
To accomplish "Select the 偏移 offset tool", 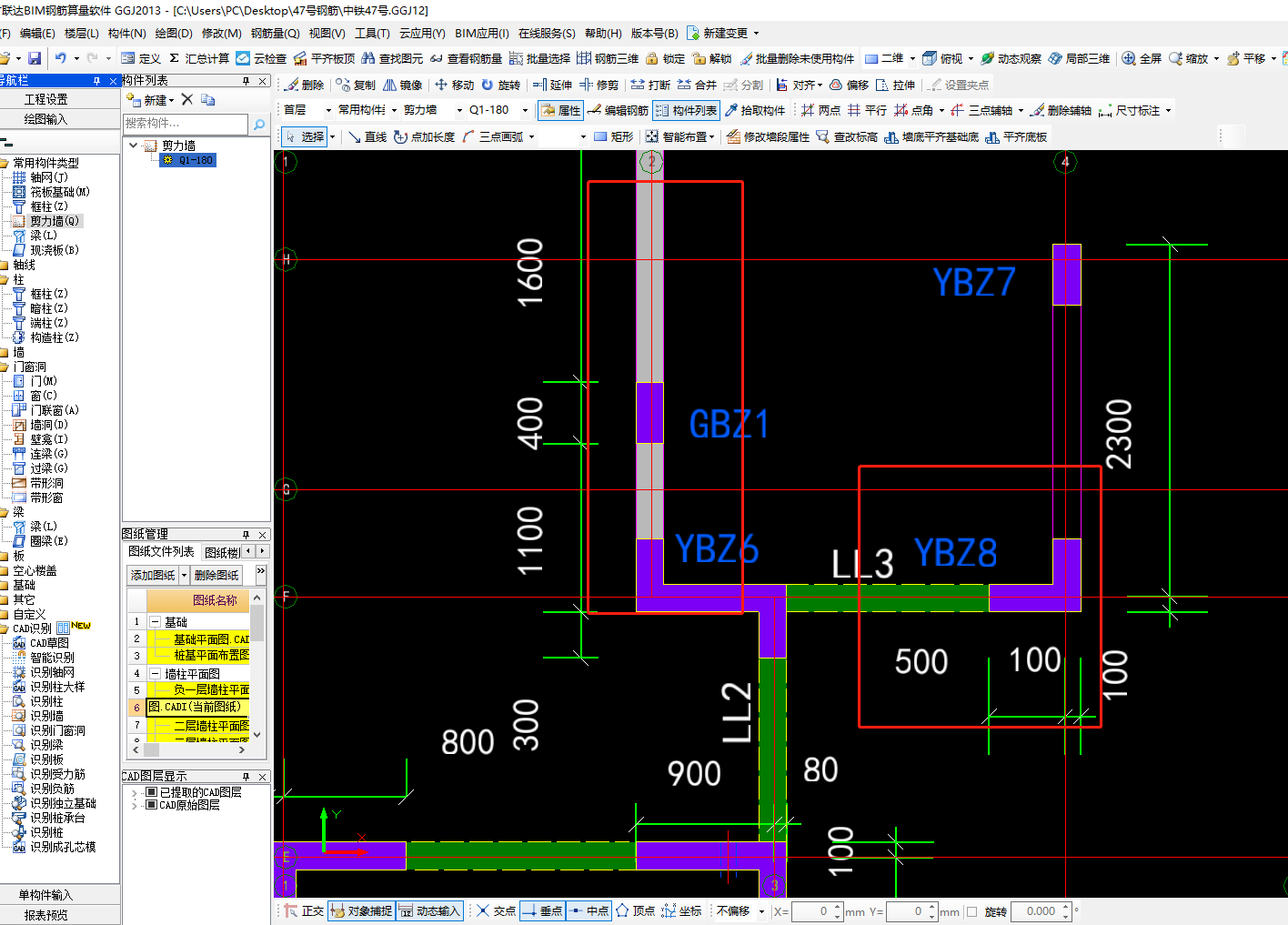I will [849, 85].
